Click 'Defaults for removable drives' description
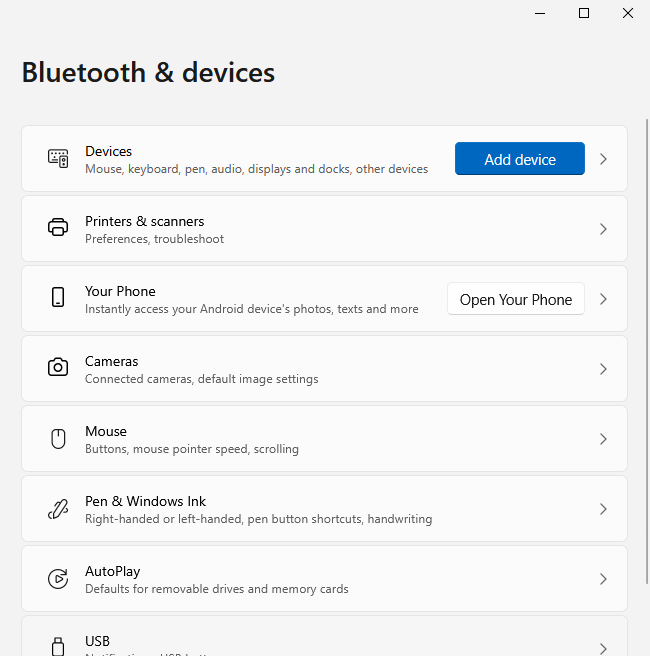Viewport: 650px width, 656px height. pos(217,589)
